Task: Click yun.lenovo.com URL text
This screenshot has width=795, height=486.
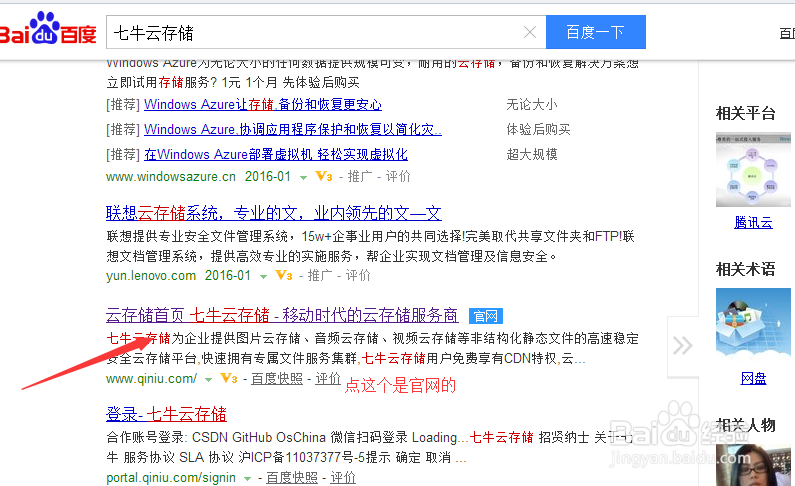Action: click(151, 276)
